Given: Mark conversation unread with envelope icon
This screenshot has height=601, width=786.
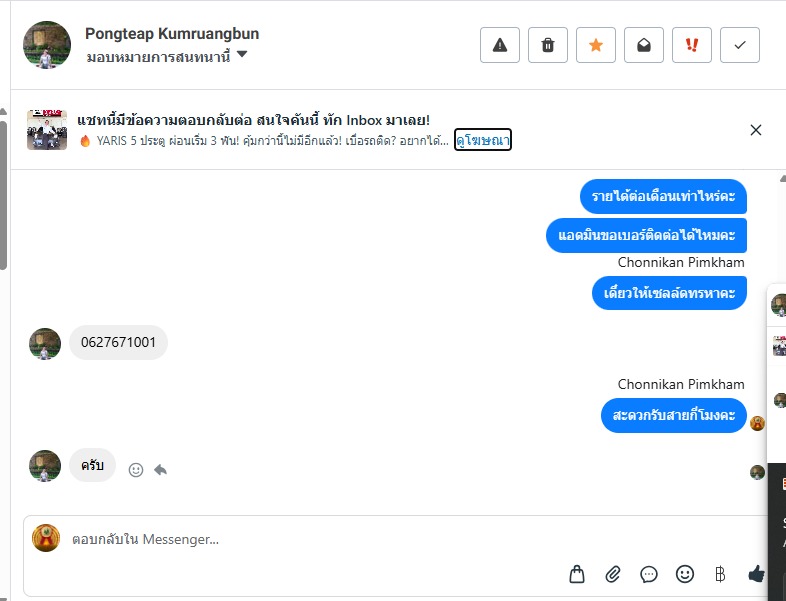Looking at the screenshot, I should pos(644,45).
